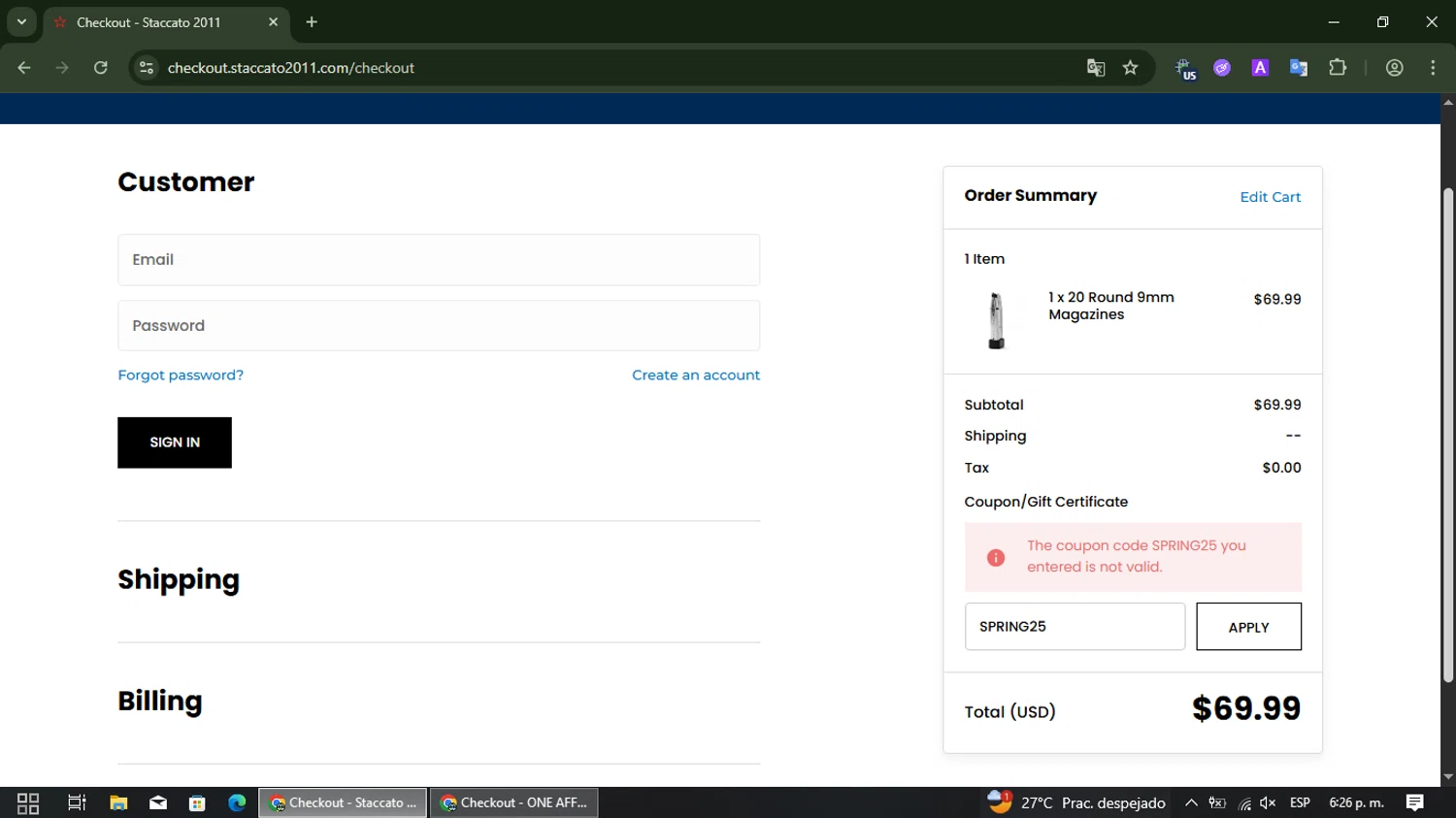This screenshot has width=1456, height=818.
Task: Click the SIGN IN button
Action: [175, 442]
